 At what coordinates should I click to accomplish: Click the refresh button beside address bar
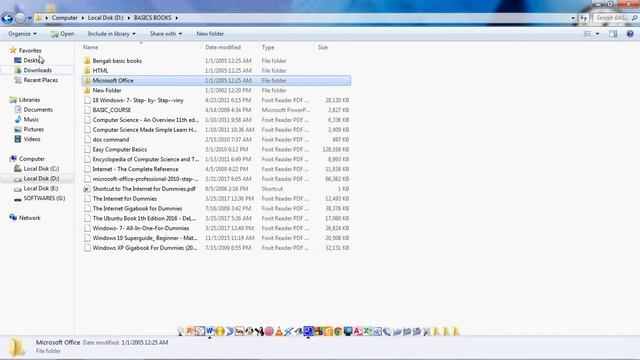pyautogui.click(x=584, y=18)
